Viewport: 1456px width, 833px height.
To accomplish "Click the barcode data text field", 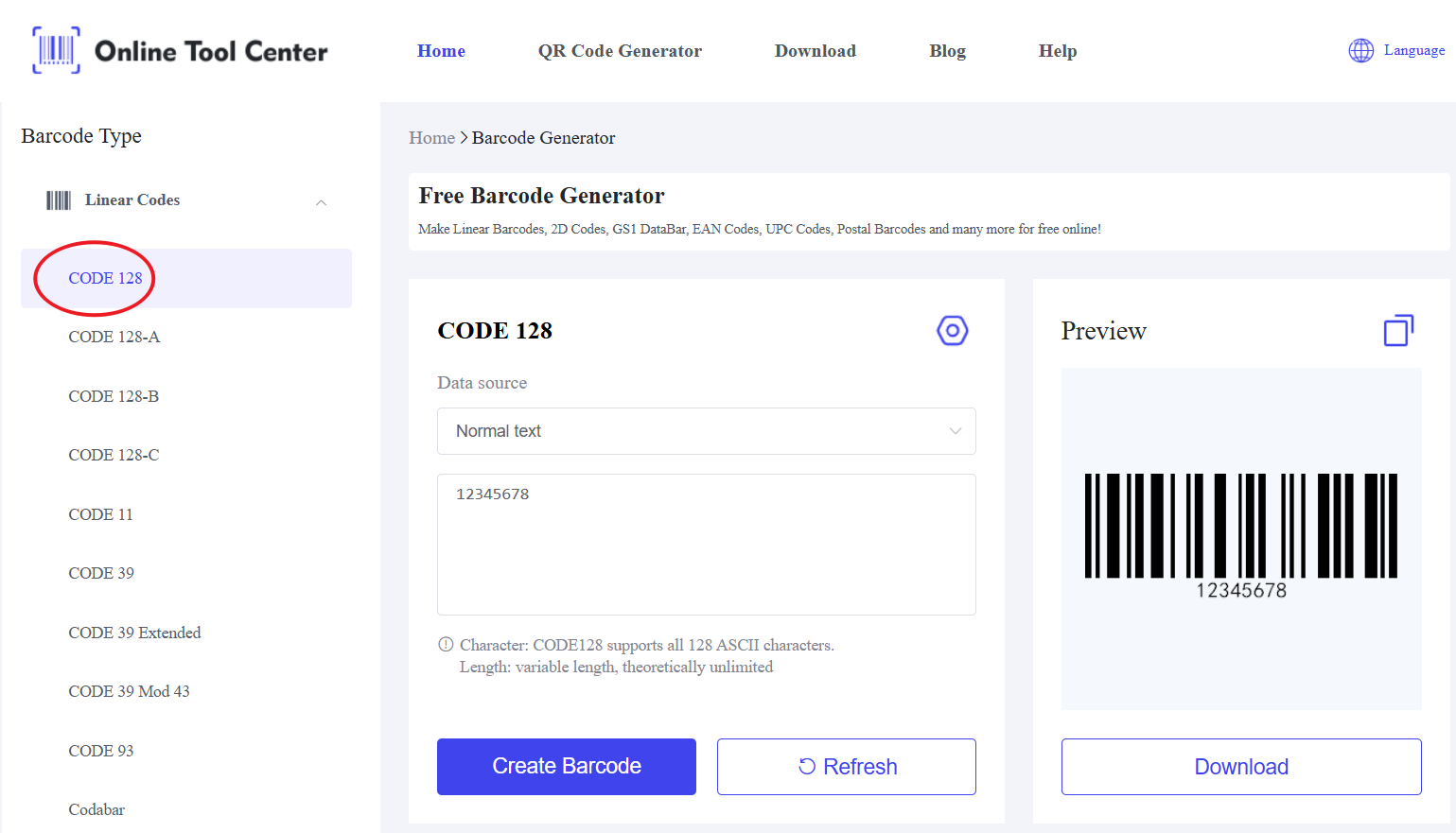I will coord(706,545).
